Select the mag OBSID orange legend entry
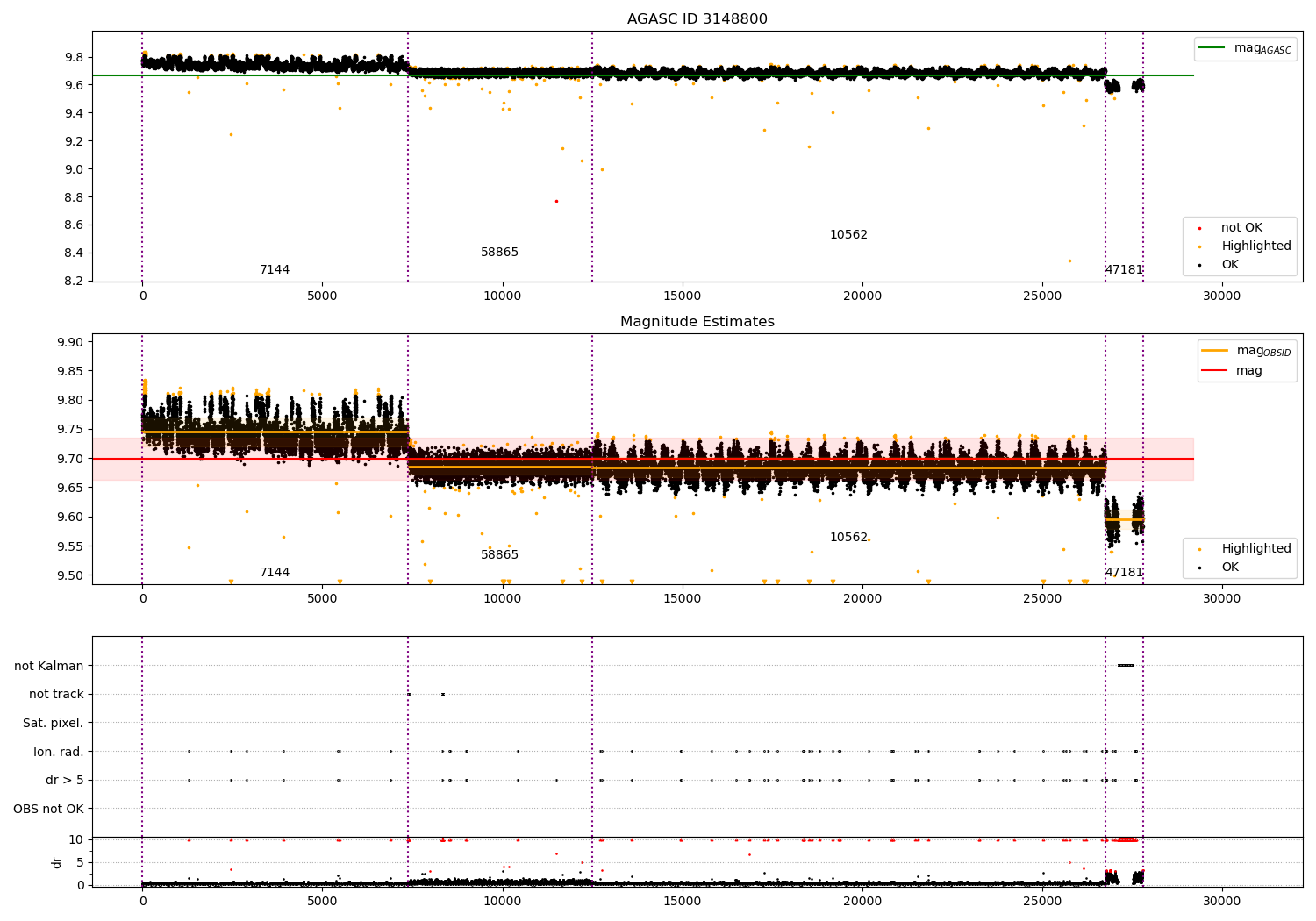This screenshot has height=921, width=1316. 1247,351
